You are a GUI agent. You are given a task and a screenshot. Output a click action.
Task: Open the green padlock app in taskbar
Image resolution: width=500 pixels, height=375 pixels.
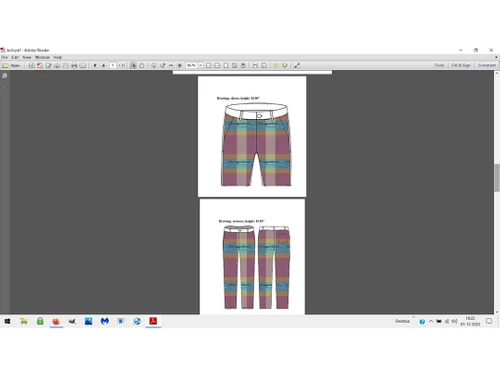coord(40,321)
